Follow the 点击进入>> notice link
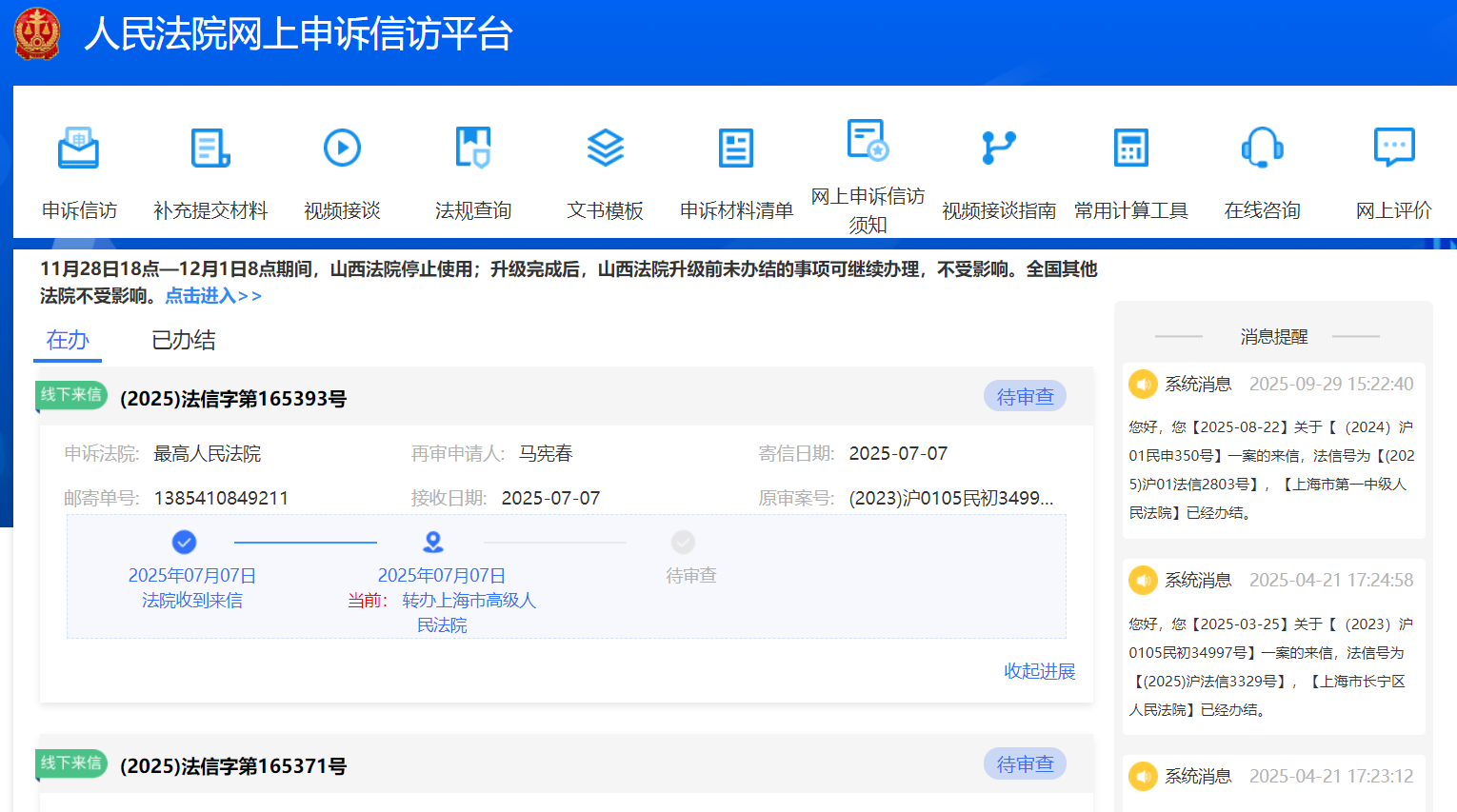Screen dimensions: 1457x812 [213, 296]
